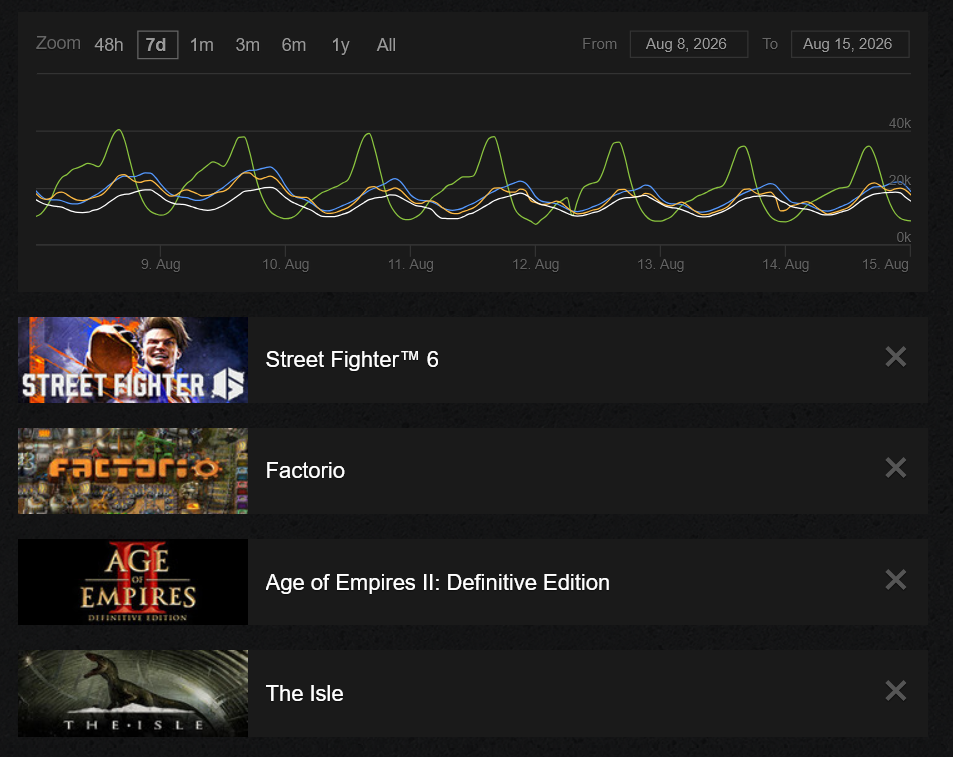953x757 pixels.
Task: Select the 40k y-axis label
Action: [900, 123]
